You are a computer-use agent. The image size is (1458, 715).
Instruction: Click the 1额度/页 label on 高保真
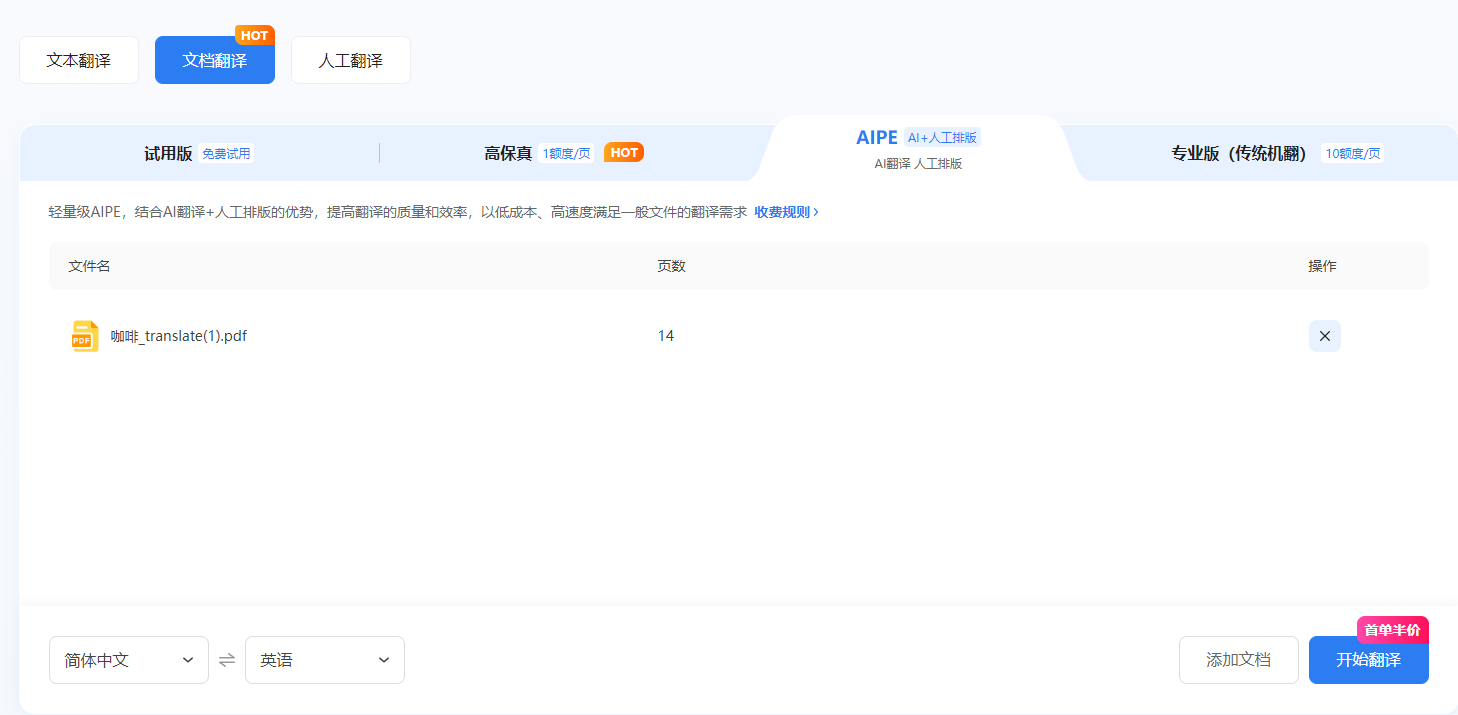coord(566,153)
